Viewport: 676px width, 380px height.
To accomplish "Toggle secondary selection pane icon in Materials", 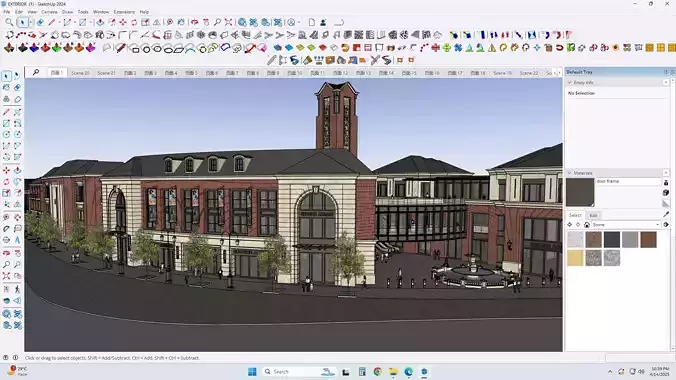I will point(666,182).
